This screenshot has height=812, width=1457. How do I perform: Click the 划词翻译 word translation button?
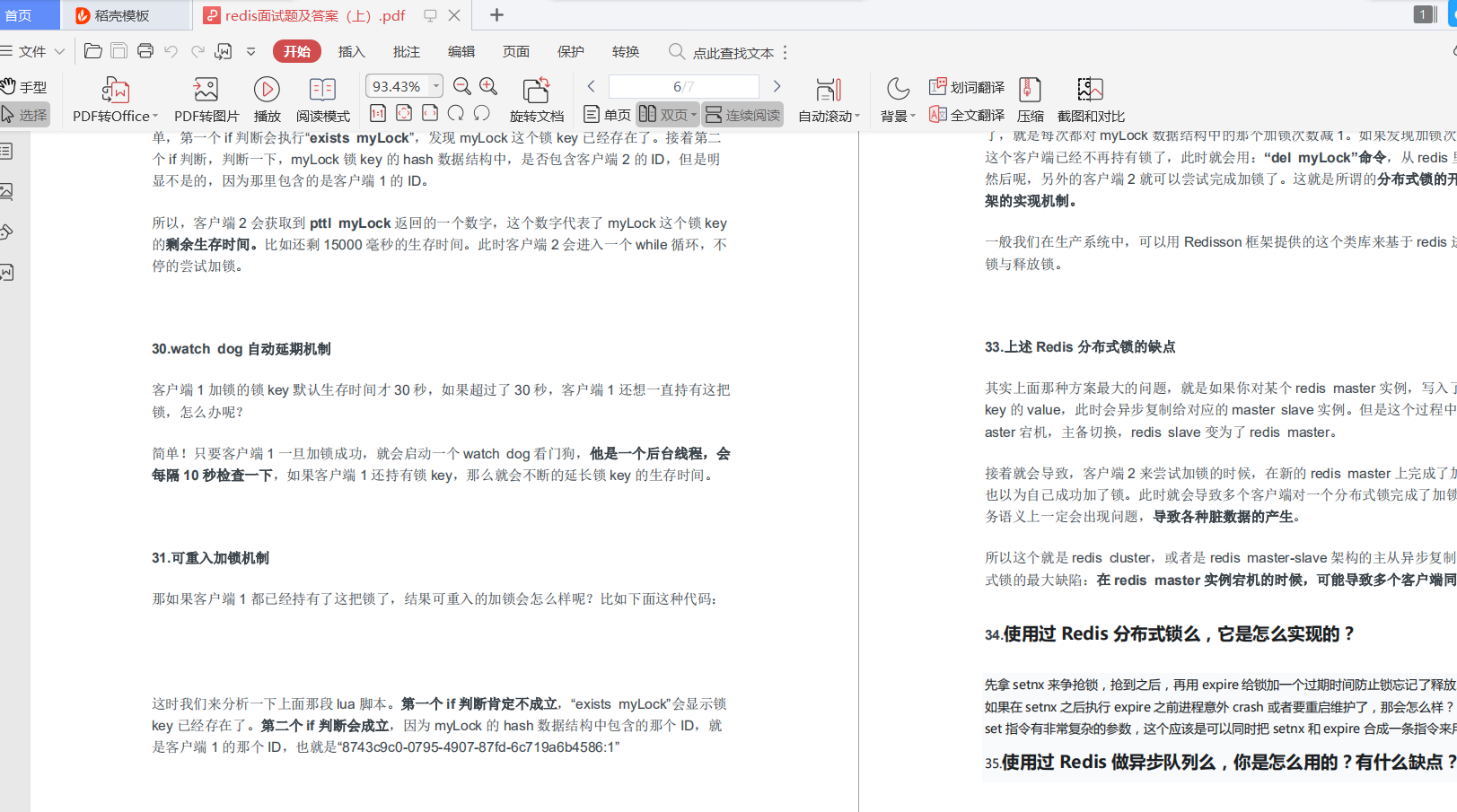pyautogui.click(x=967, y=87)
